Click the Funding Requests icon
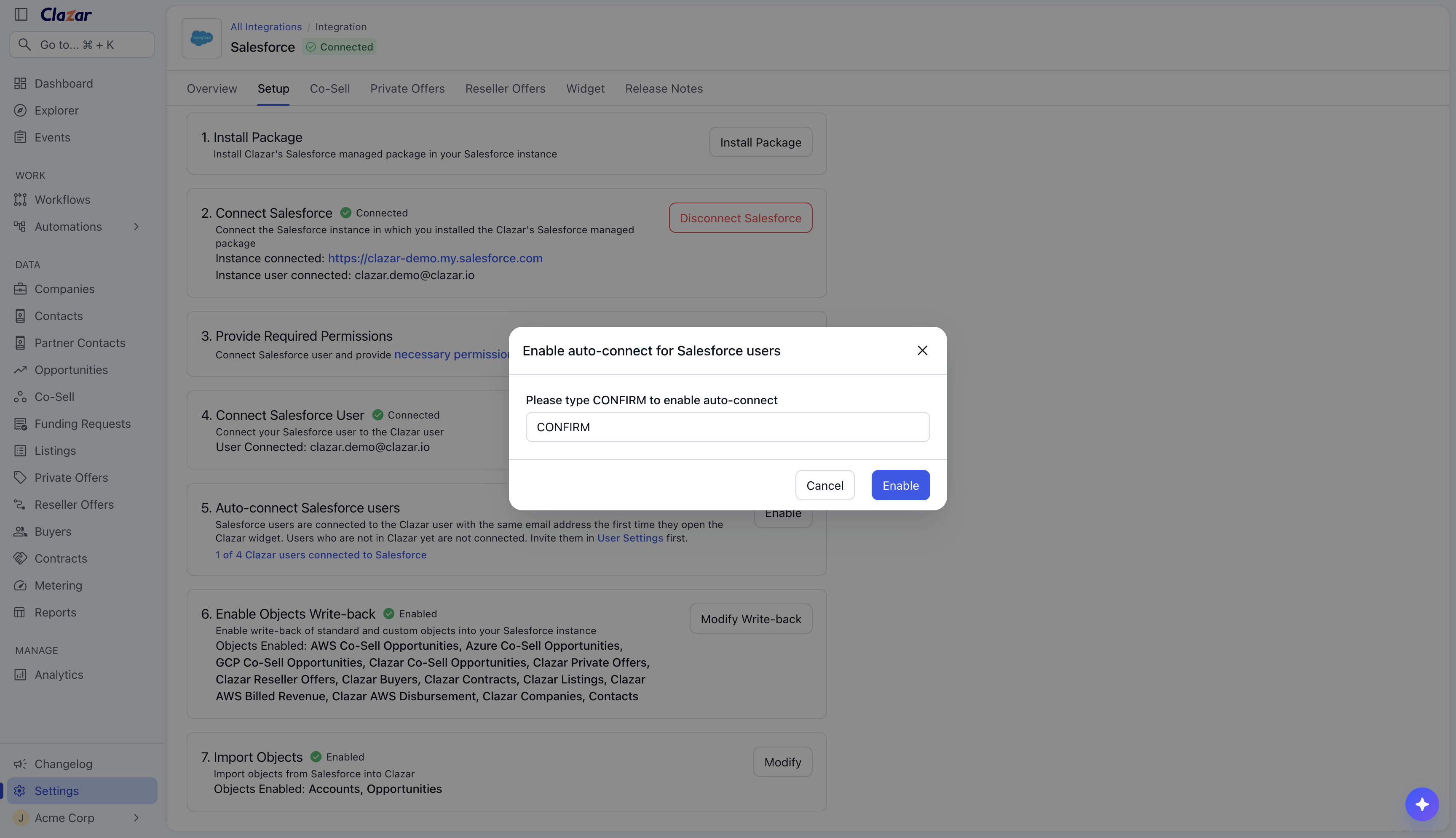 point(20,424)
